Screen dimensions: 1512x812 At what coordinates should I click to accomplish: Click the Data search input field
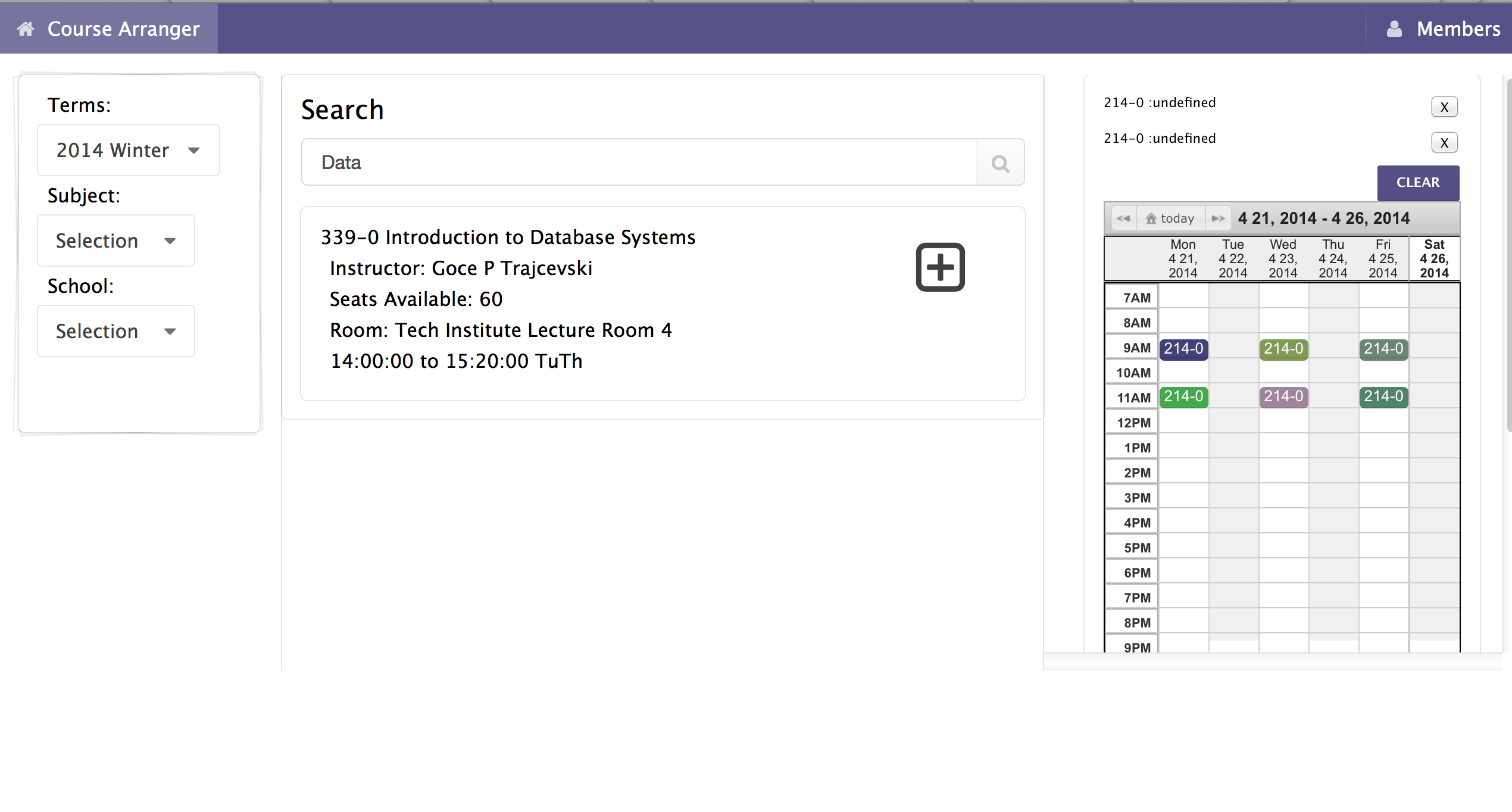click(638, 163)
